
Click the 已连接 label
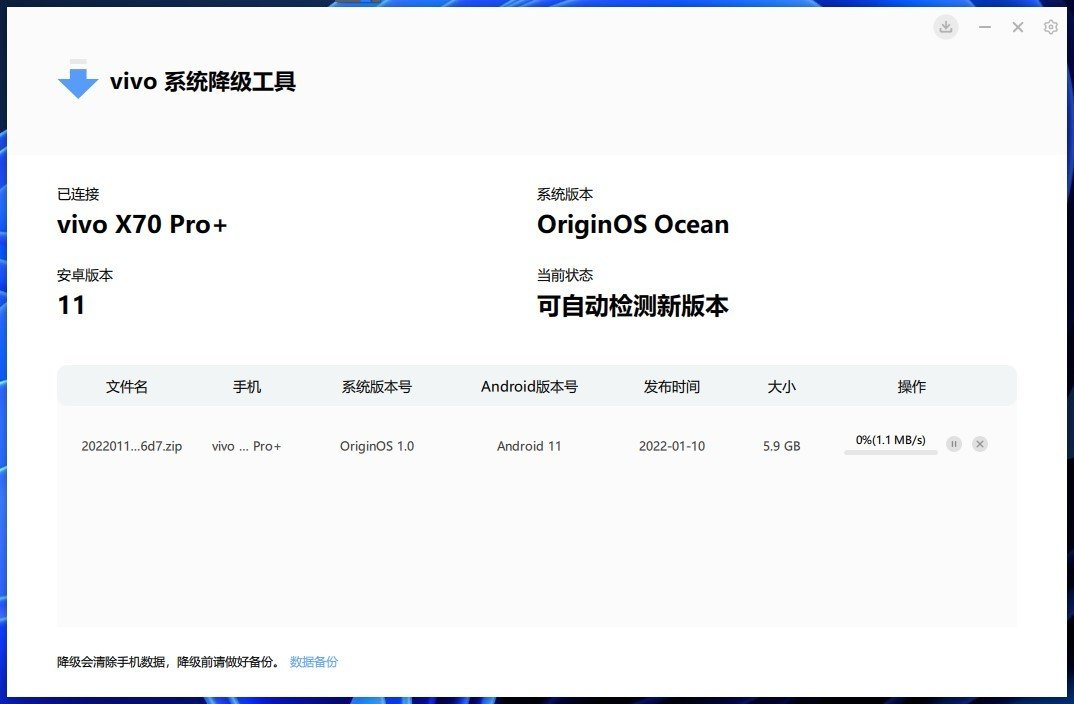click(78, 194)
